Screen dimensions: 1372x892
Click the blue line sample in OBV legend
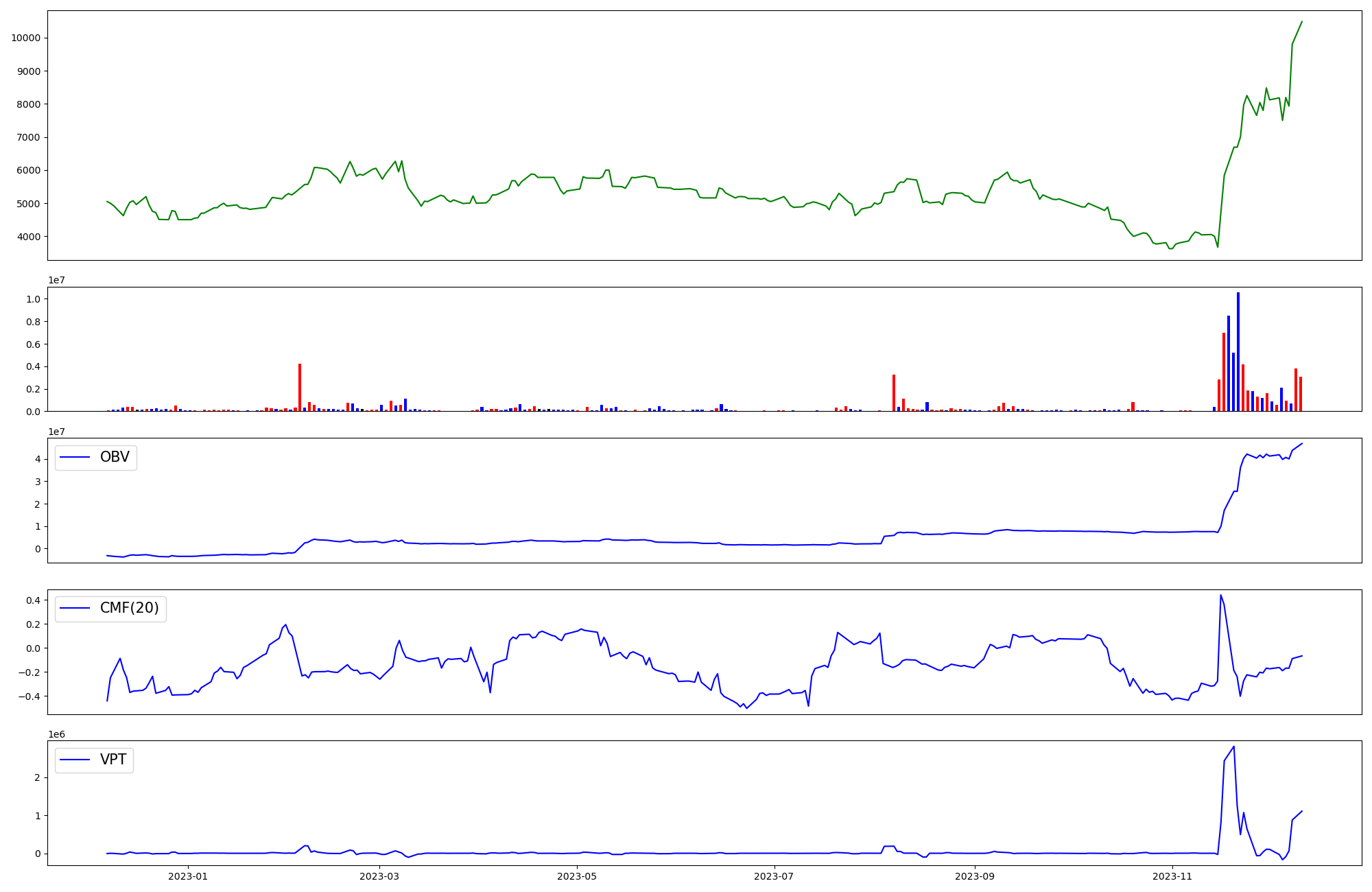click(75, 457)
